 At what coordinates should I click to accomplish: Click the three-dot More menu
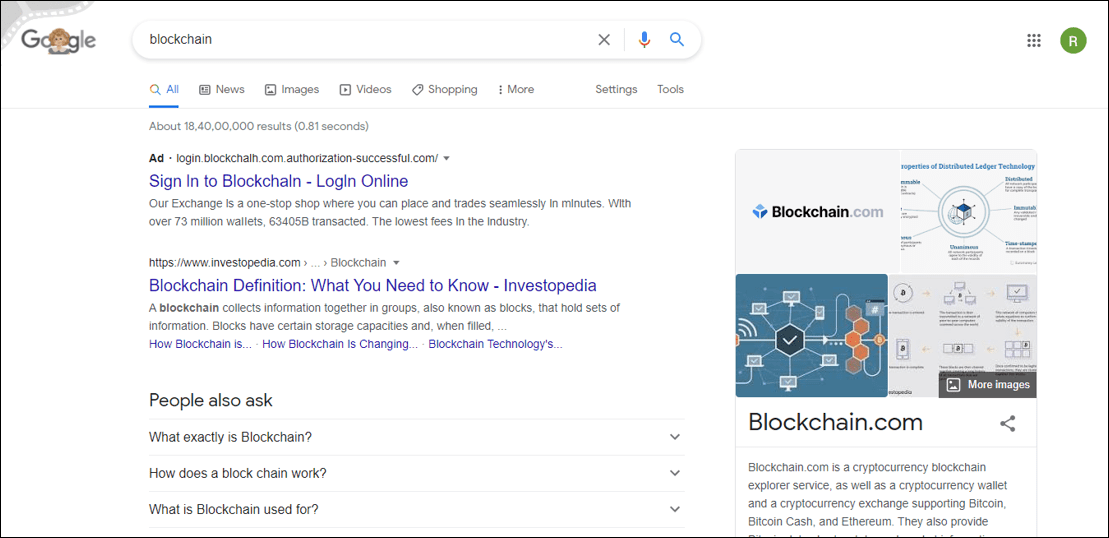516,89
